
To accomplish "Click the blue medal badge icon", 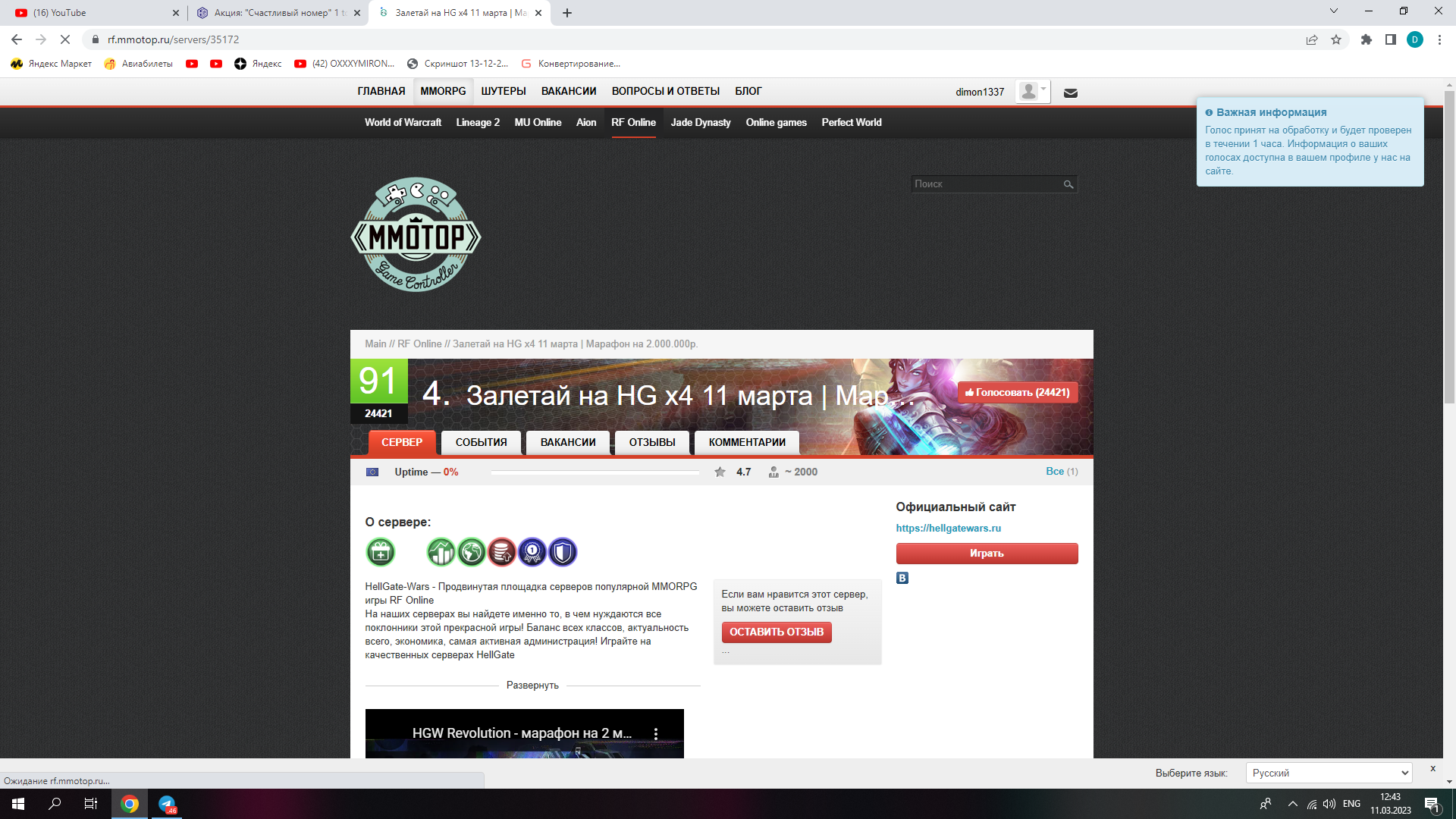I will (532, 552).
